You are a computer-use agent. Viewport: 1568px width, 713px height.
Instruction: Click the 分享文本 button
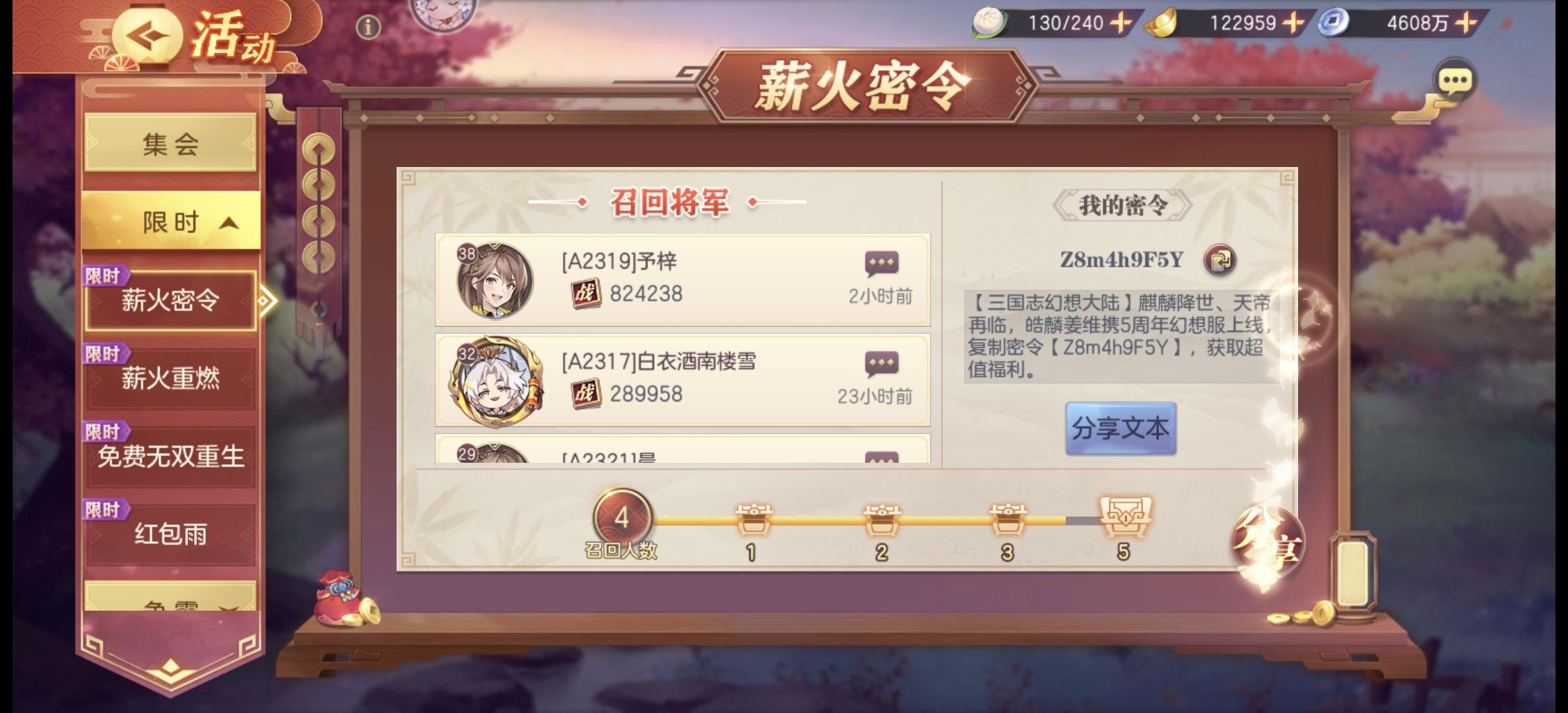pos(1121,428)
